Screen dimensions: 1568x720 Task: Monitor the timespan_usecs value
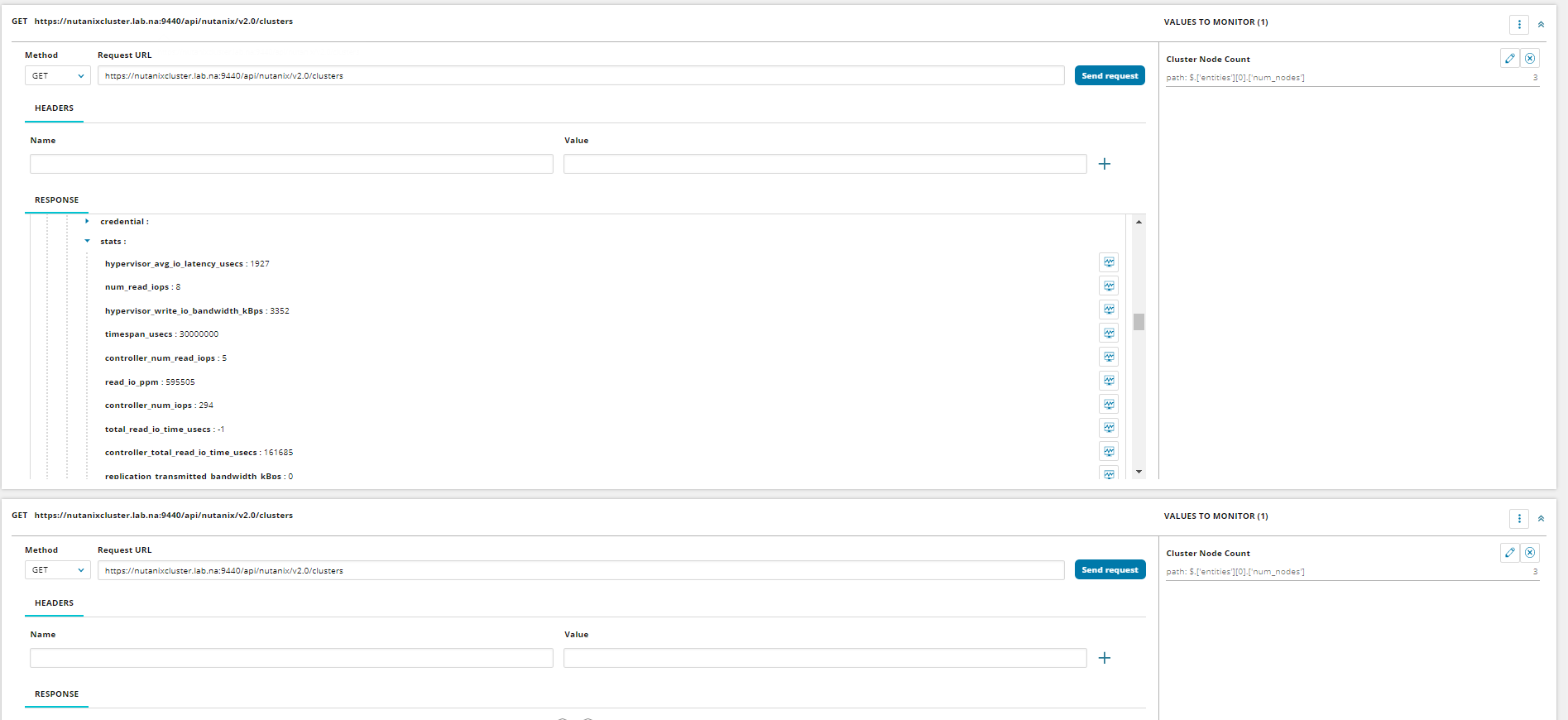click(1109, 333)
